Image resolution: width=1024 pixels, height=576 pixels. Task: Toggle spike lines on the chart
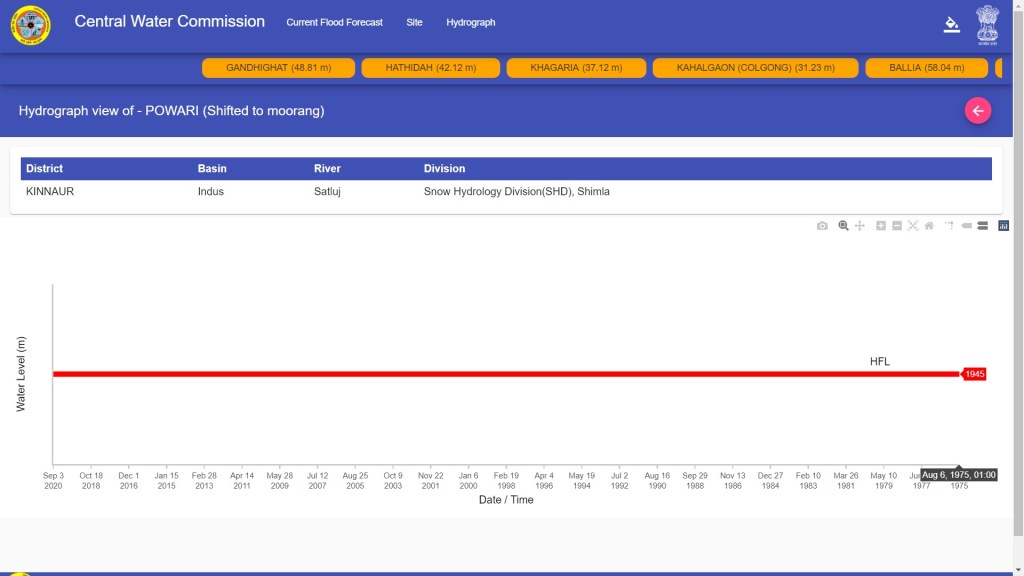click(x=950, y=226)
